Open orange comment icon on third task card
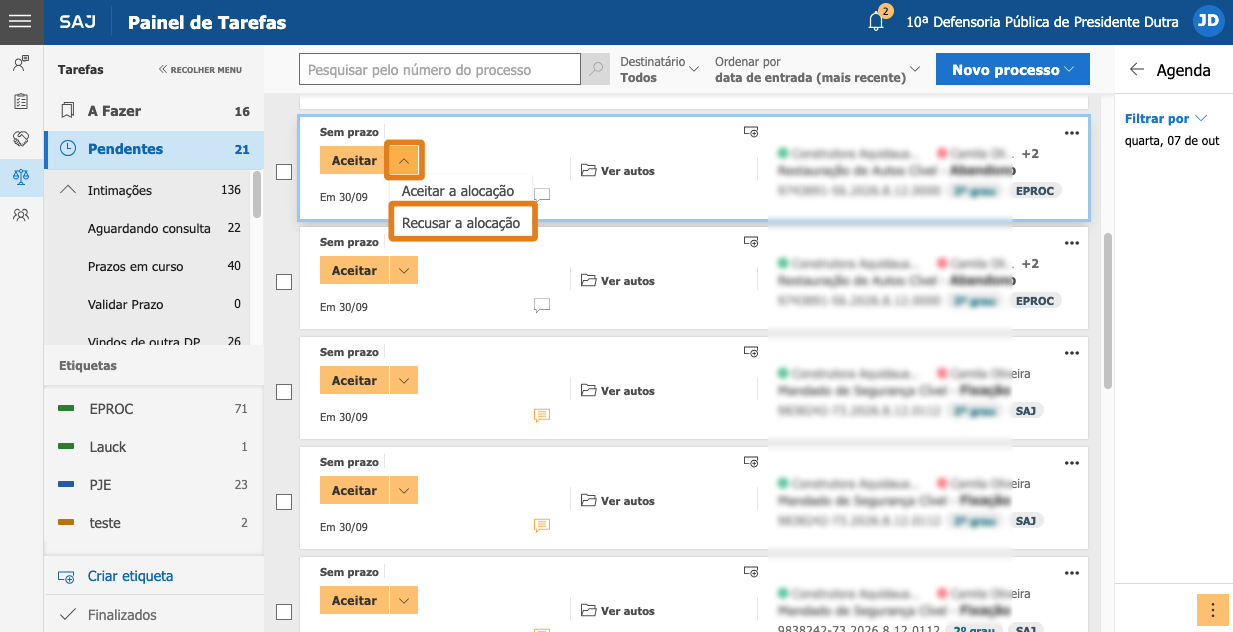Screen dimensions: 1233x632 (x=542, y=415)
